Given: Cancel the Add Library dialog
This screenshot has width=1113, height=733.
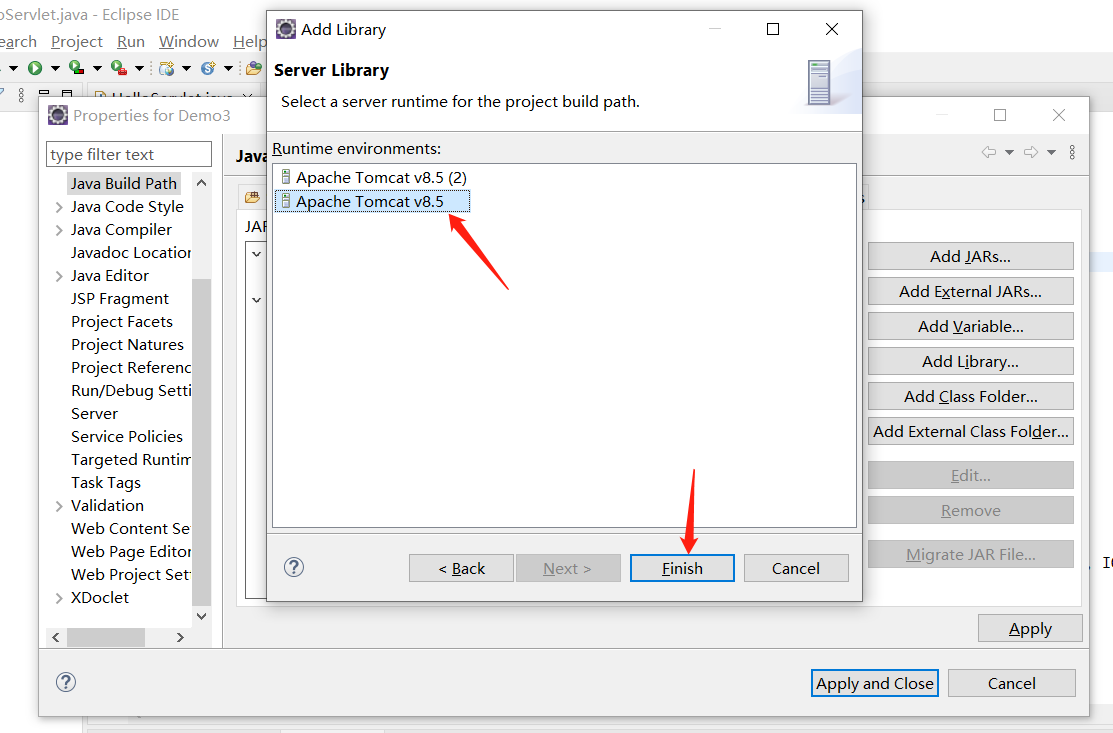Looking at the screenshot, I should [x=796, y=568].
